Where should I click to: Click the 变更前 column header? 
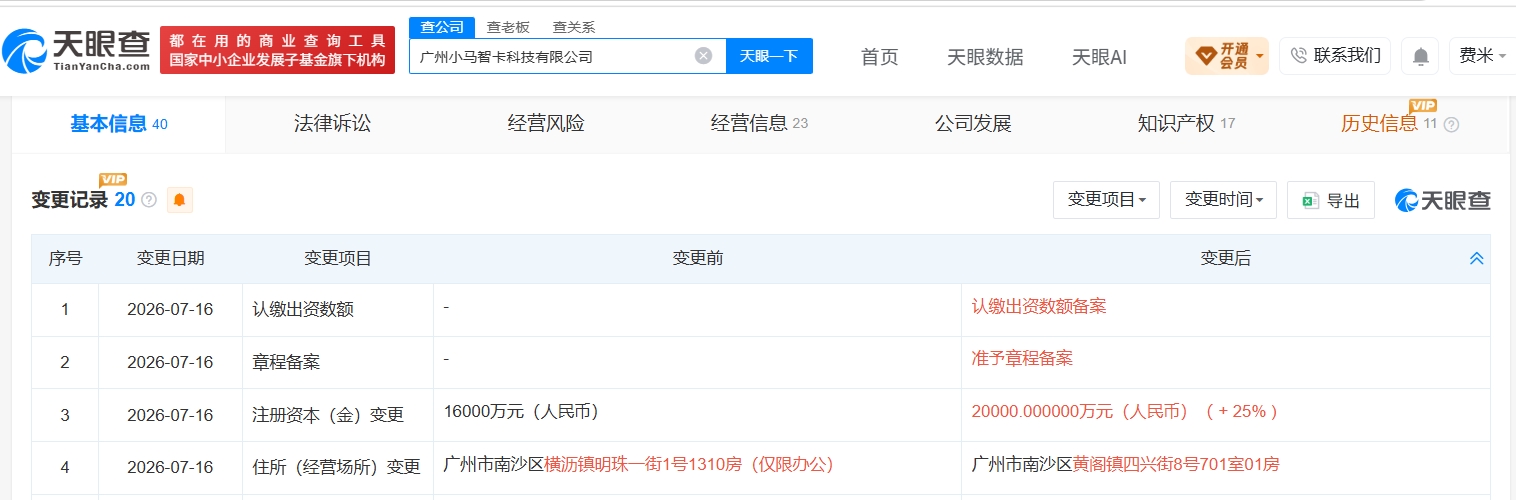click(698, 259)
